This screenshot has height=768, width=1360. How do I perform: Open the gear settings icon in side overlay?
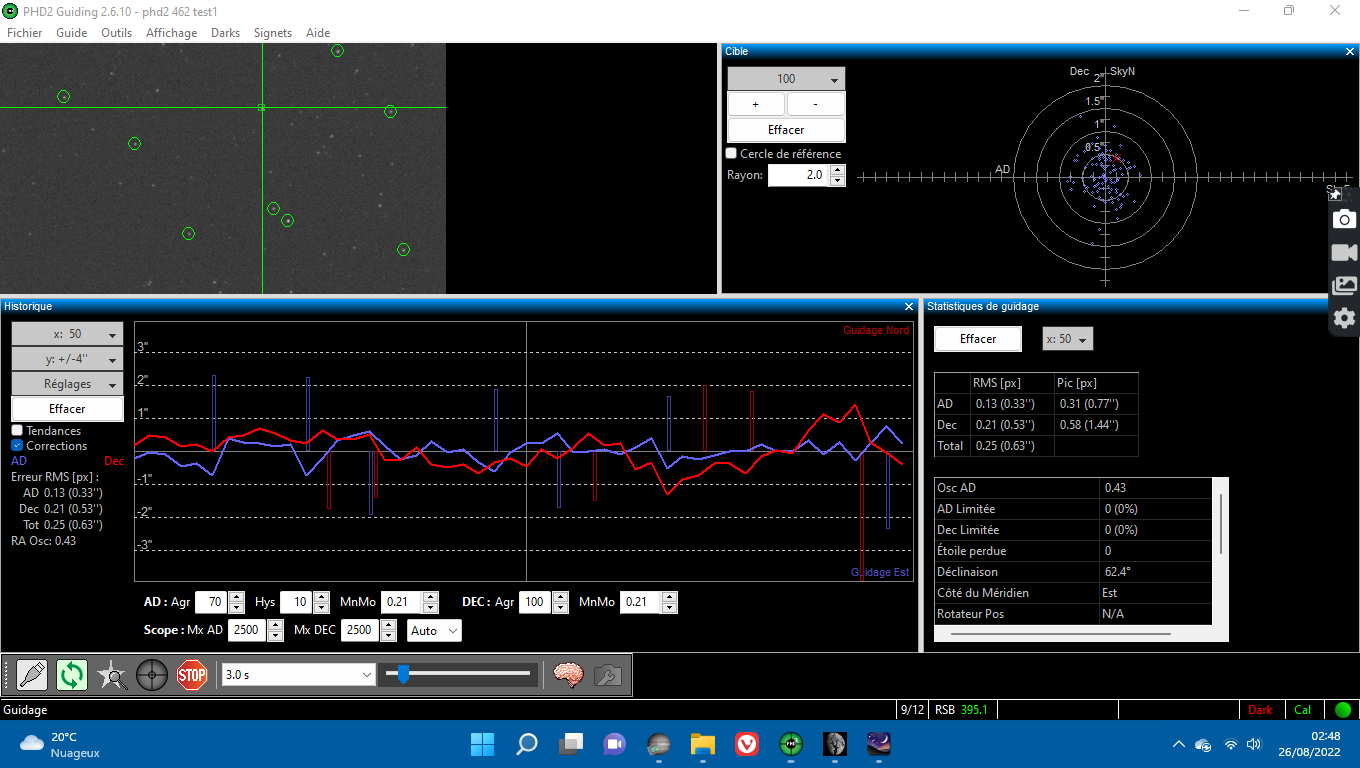[1345, 318]
